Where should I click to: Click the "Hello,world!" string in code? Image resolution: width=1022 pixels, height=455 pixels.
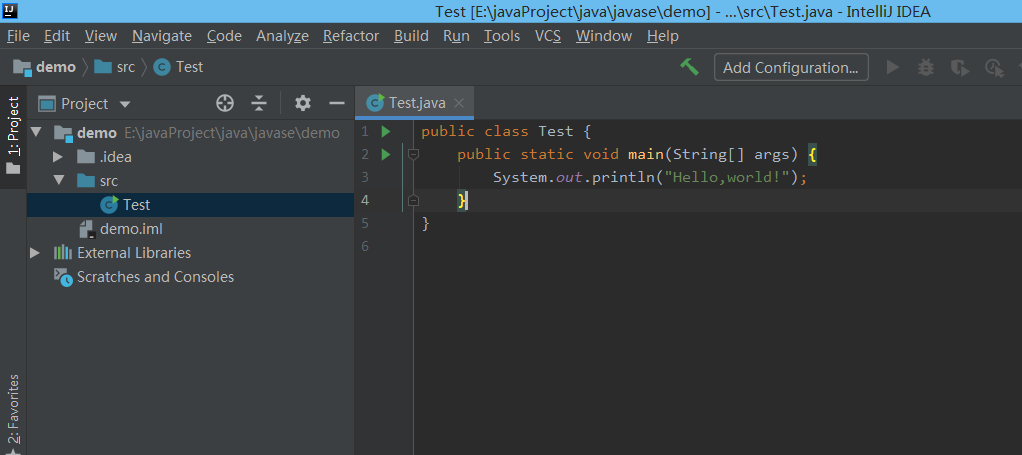(727, 177)
